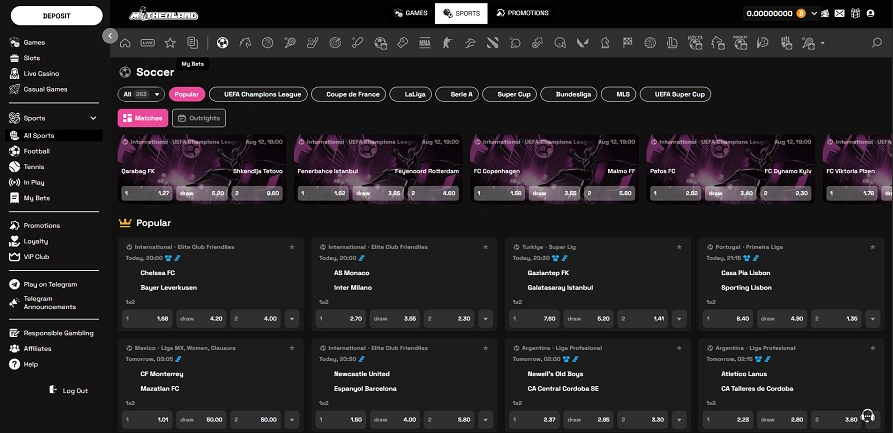The width and height of the screenshot is (893, 433).
Task: Open the gift box rewards icon
Action: pos(855,14)
